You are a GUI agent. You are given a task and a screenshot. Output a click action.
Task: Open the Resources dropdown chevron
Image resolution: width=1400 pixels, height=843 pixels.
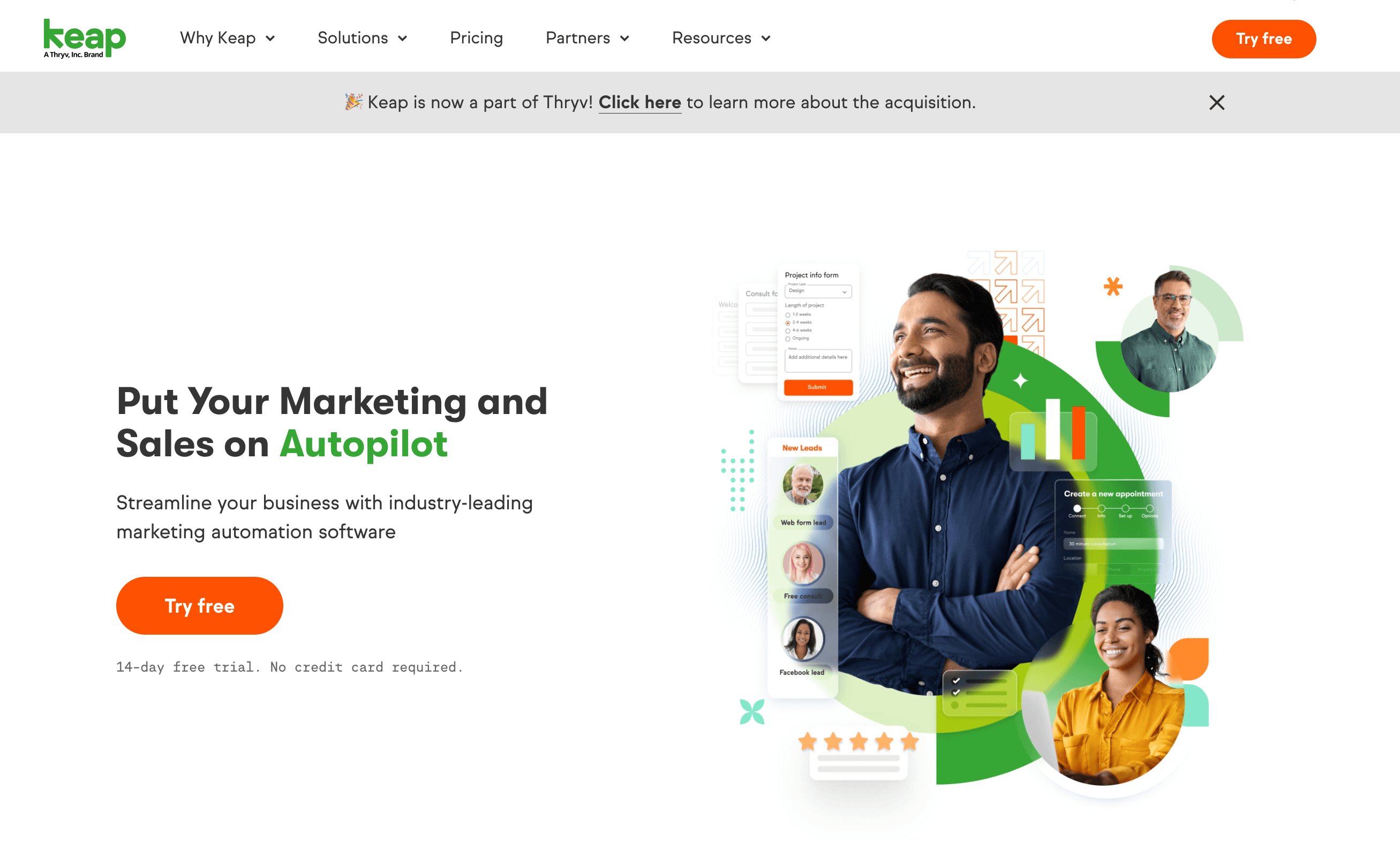[766, 39]
